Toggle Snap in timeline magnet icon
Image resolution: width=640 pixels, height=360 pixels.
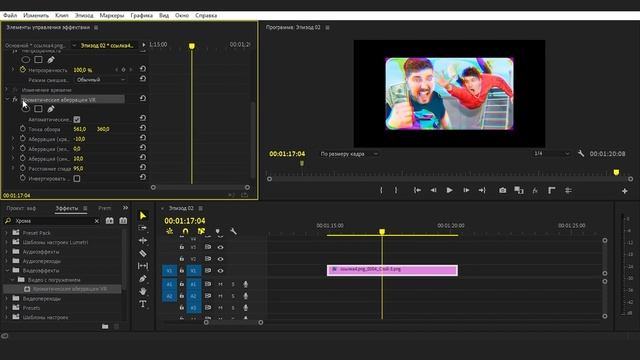tap(185, 231)
